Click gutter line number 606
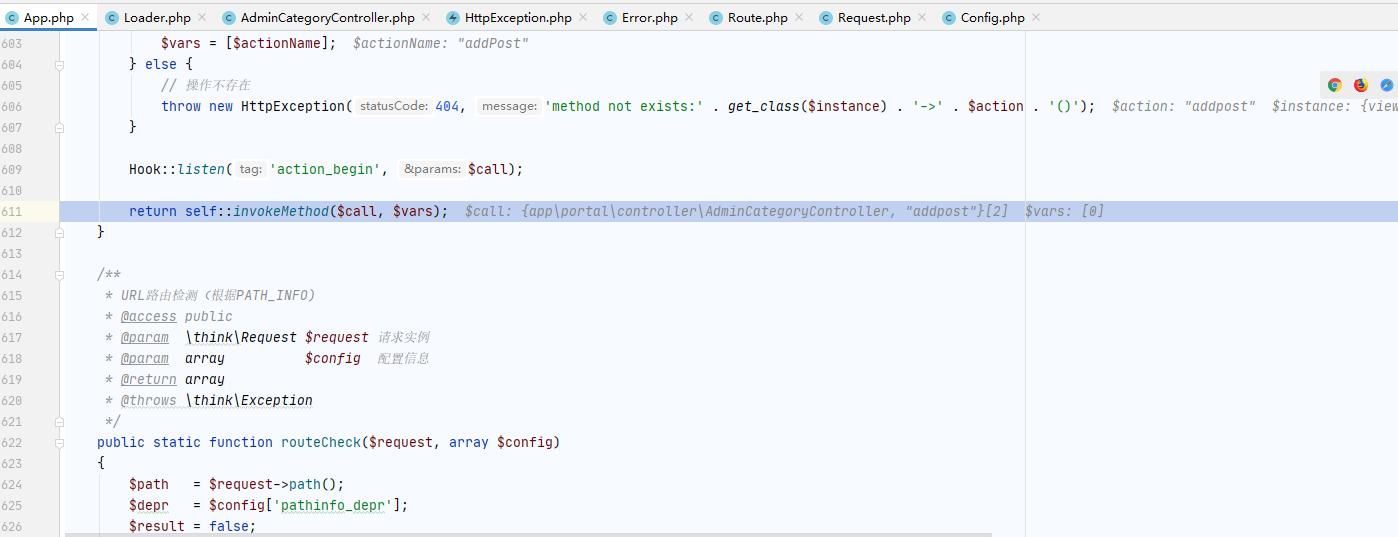The image size is (1398, 537). pos(12,106)
